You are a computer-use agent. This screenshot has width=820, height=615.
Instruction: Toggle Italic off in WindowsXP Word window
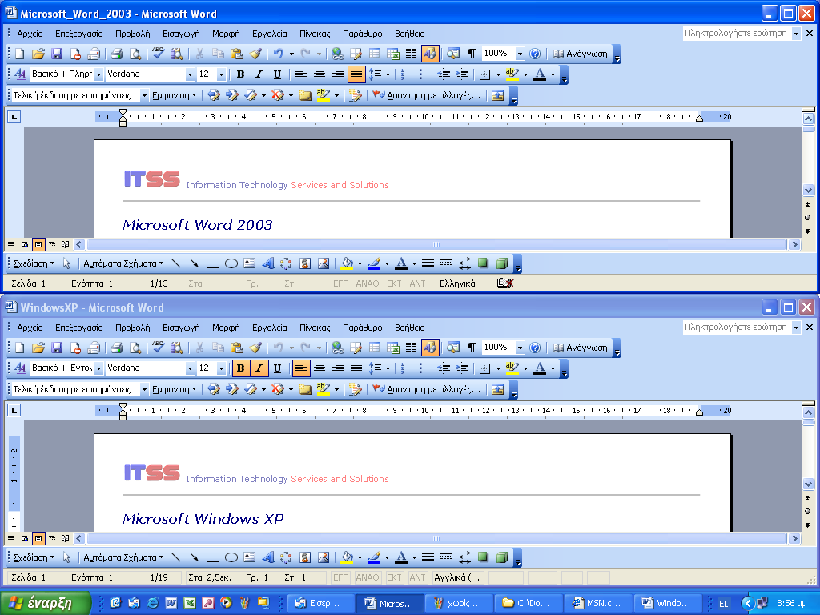[259, 368]
